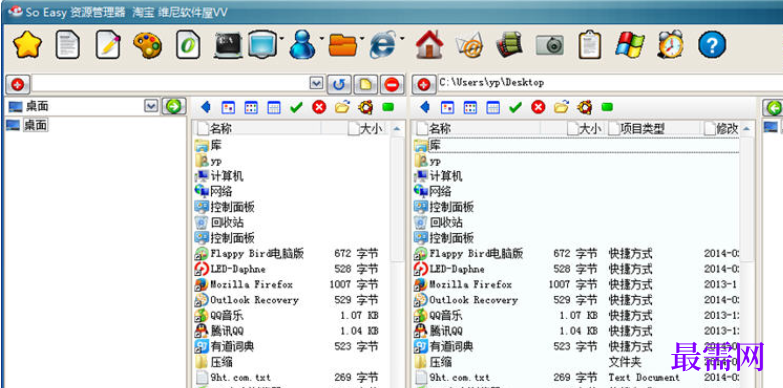
Task: Click the red plus button beside left address bar
Action: click(x=17, y=84)
